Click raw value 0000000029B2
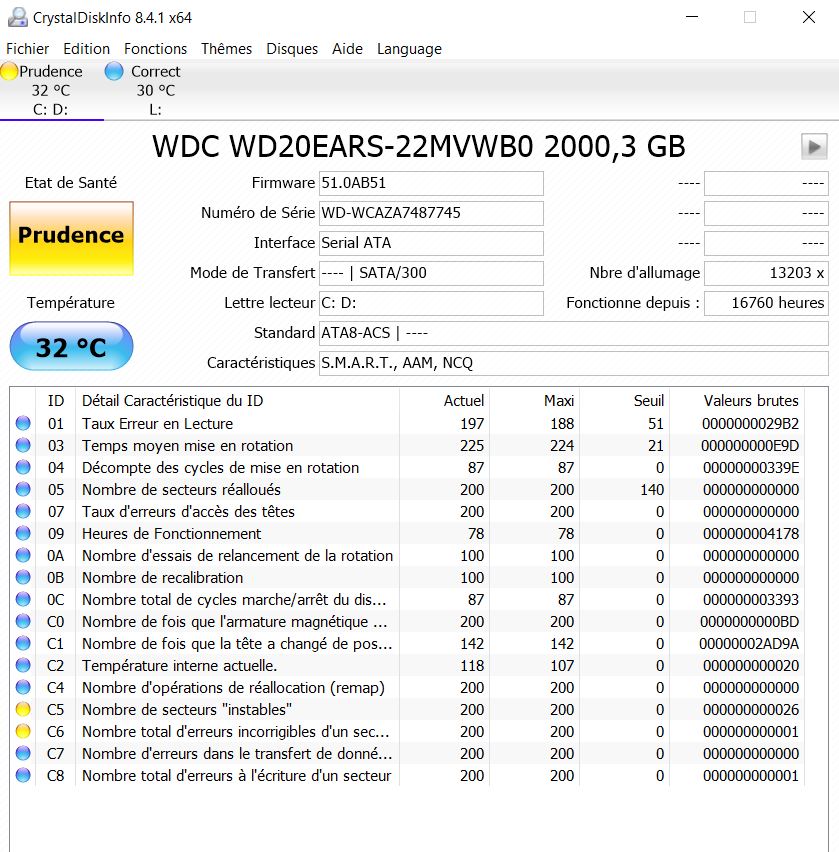Viewport: 839px width, 852px height. pos(750,424)
